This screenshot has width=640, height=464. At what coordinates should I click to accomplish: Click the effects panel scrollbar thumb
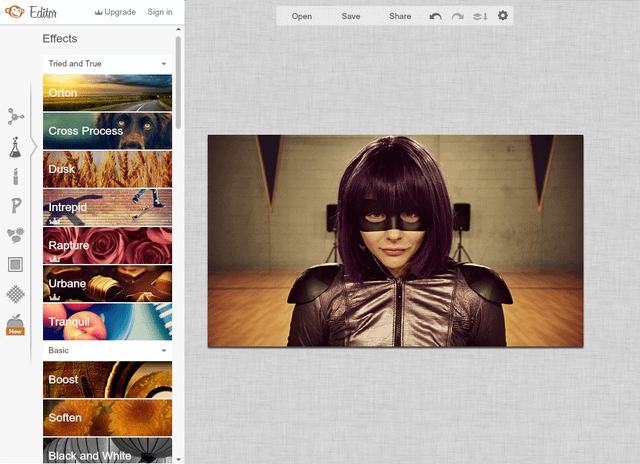tap(178, 82)
